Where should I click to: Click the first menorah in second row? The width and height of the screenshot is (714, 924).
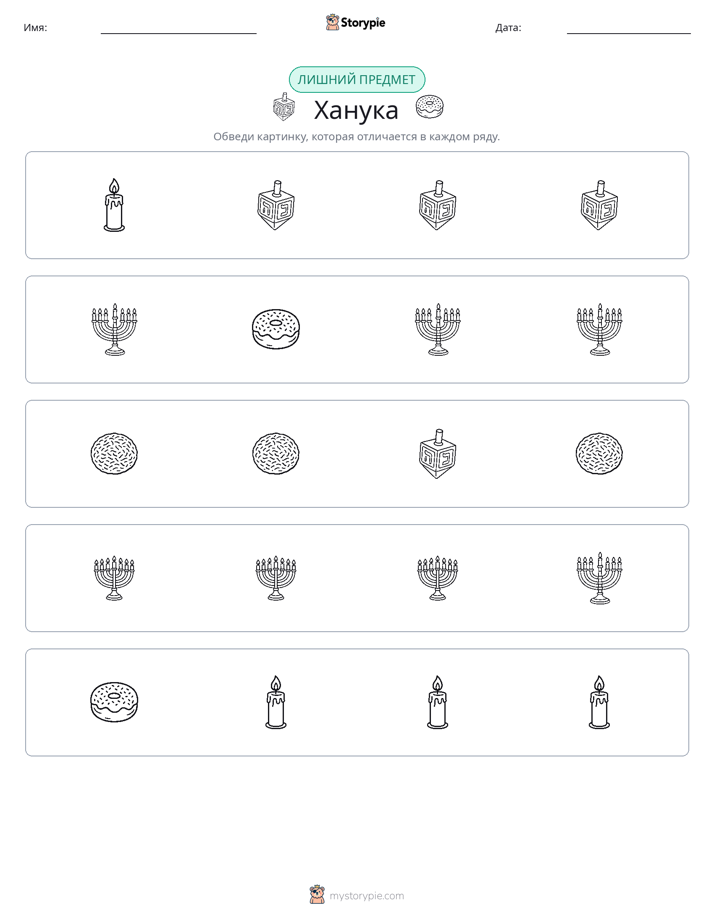point(114,329)
